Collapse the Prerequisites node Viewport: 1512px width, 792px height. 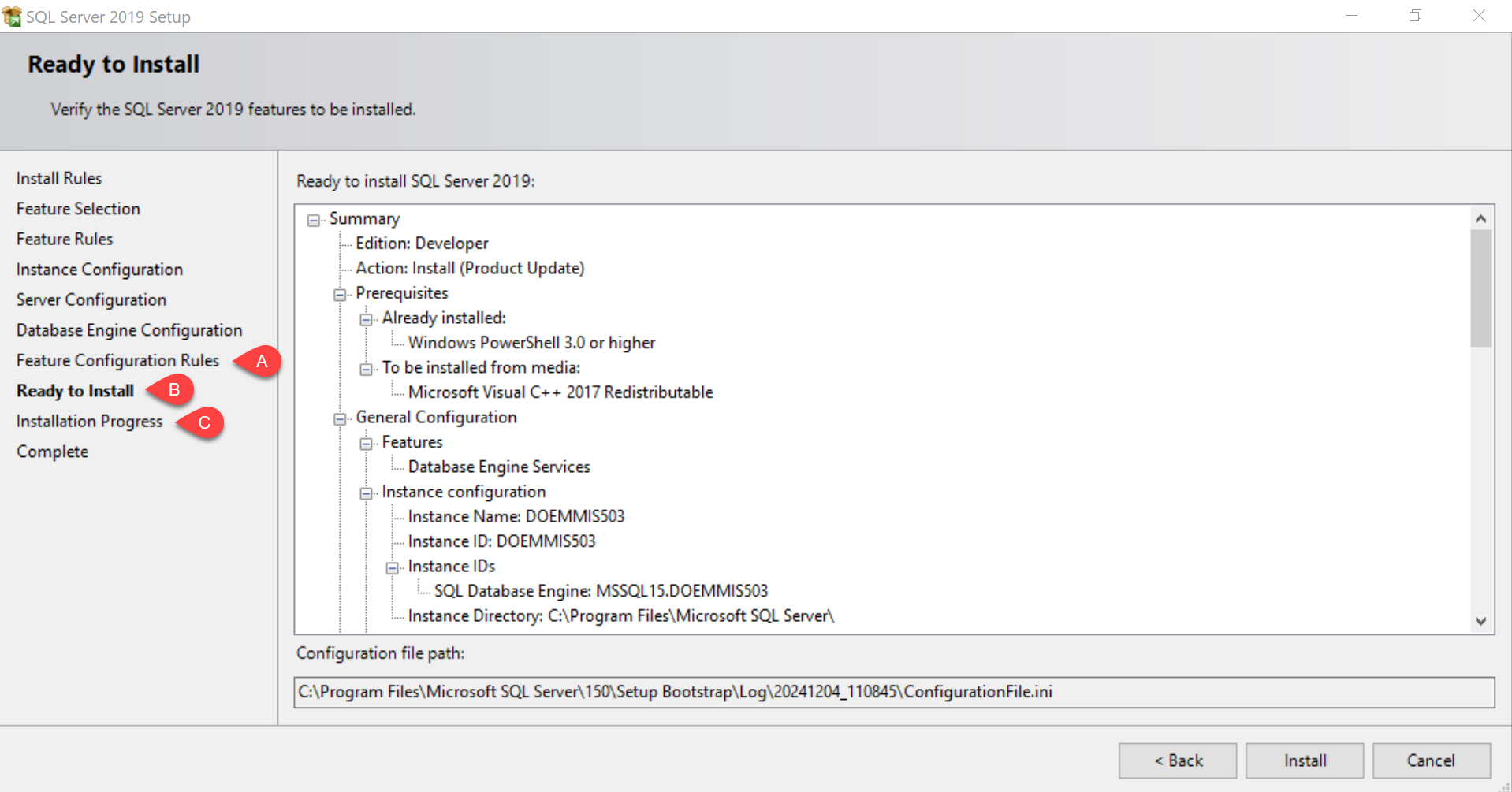click(340, 295)
